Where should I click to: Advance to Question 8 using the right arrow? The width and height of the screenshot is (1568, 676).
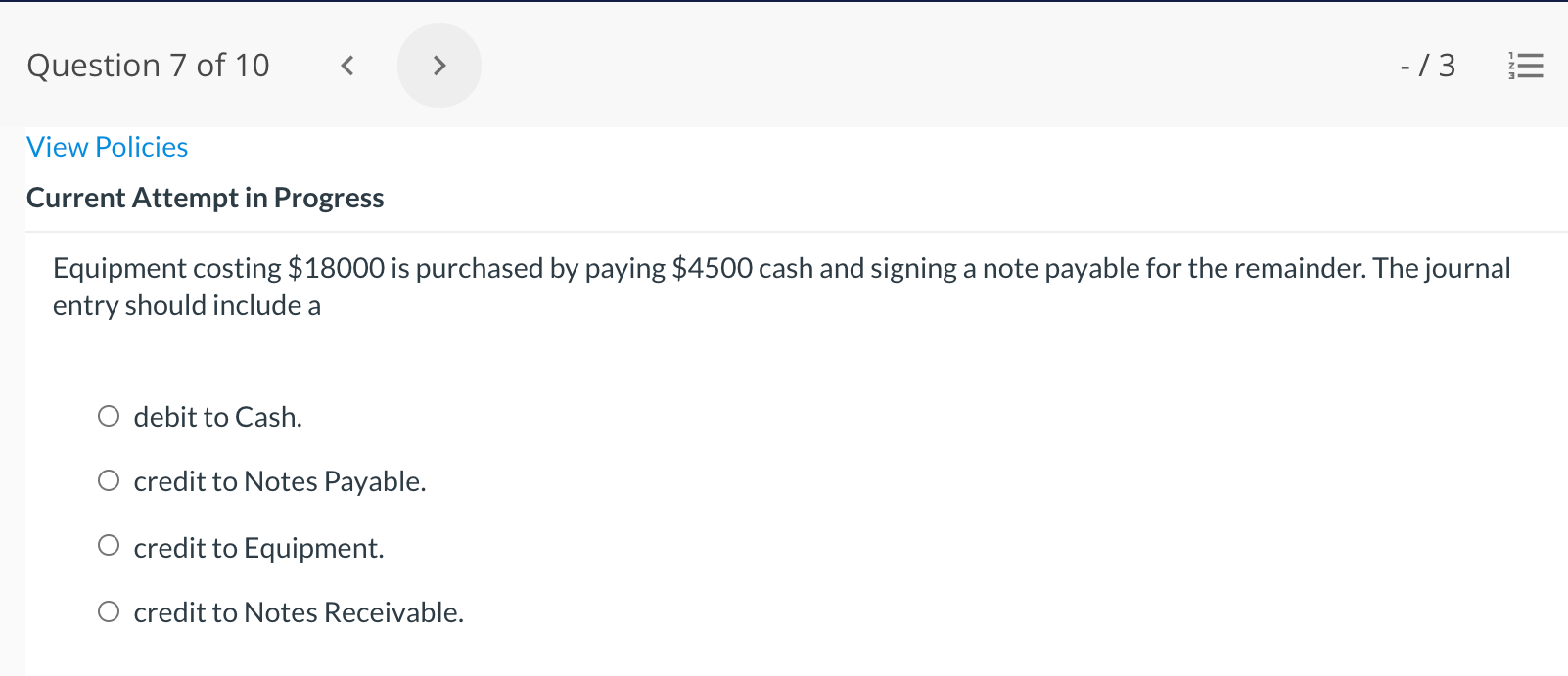click(x=439, y=65)
